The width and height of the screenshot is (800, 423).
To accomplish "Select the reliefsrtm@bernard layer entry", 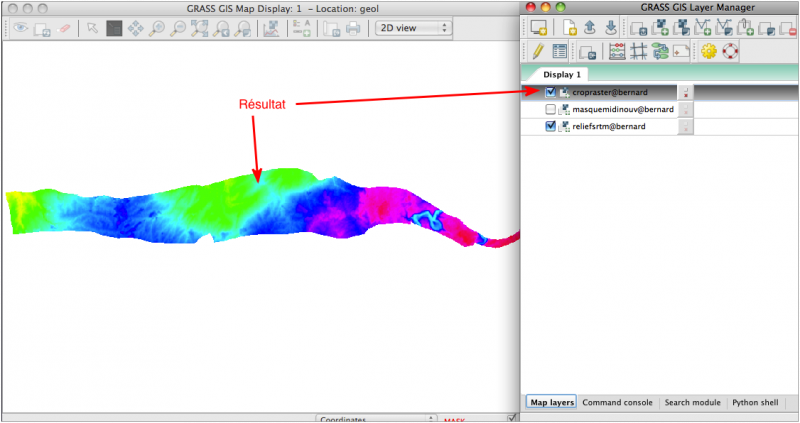I will (x=608, y=127).
